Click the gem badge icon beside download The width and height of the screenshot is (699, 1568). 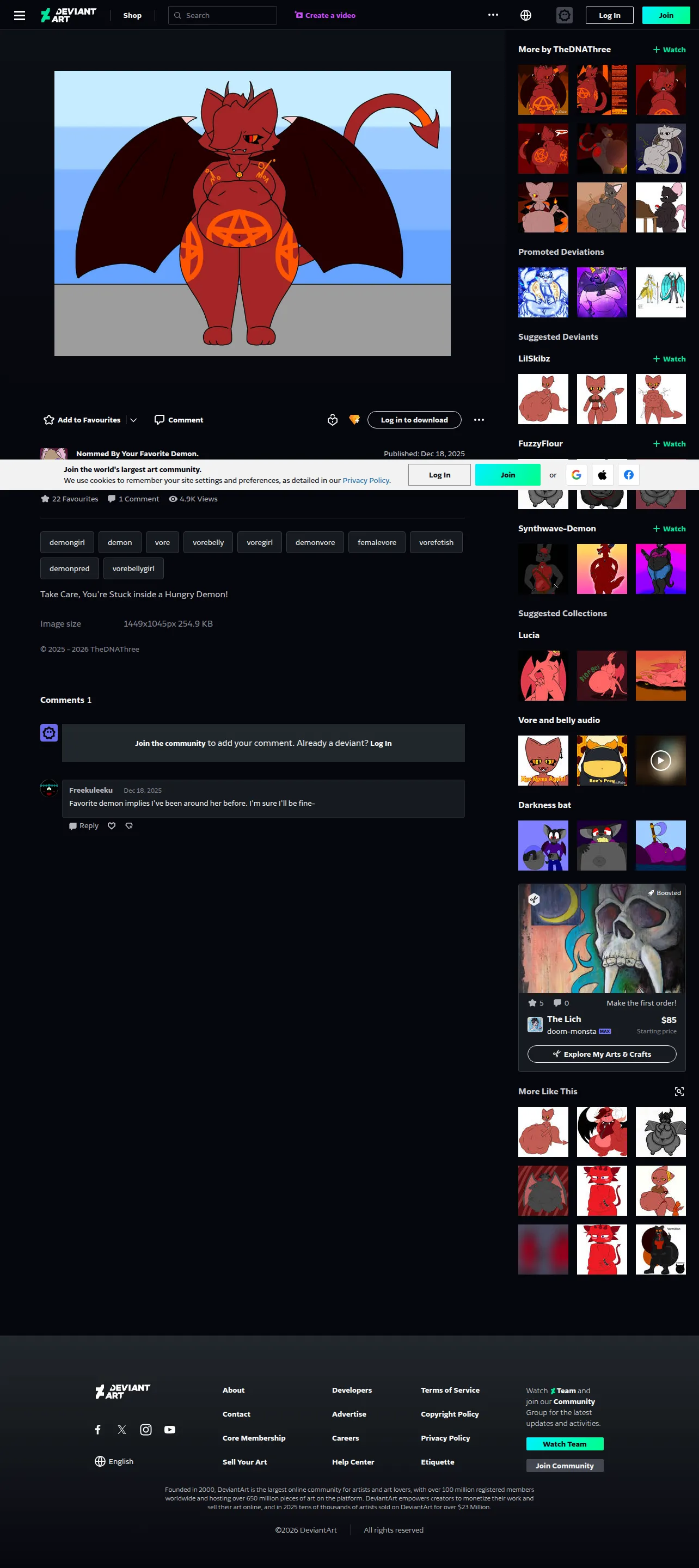[x=354, y=419]
